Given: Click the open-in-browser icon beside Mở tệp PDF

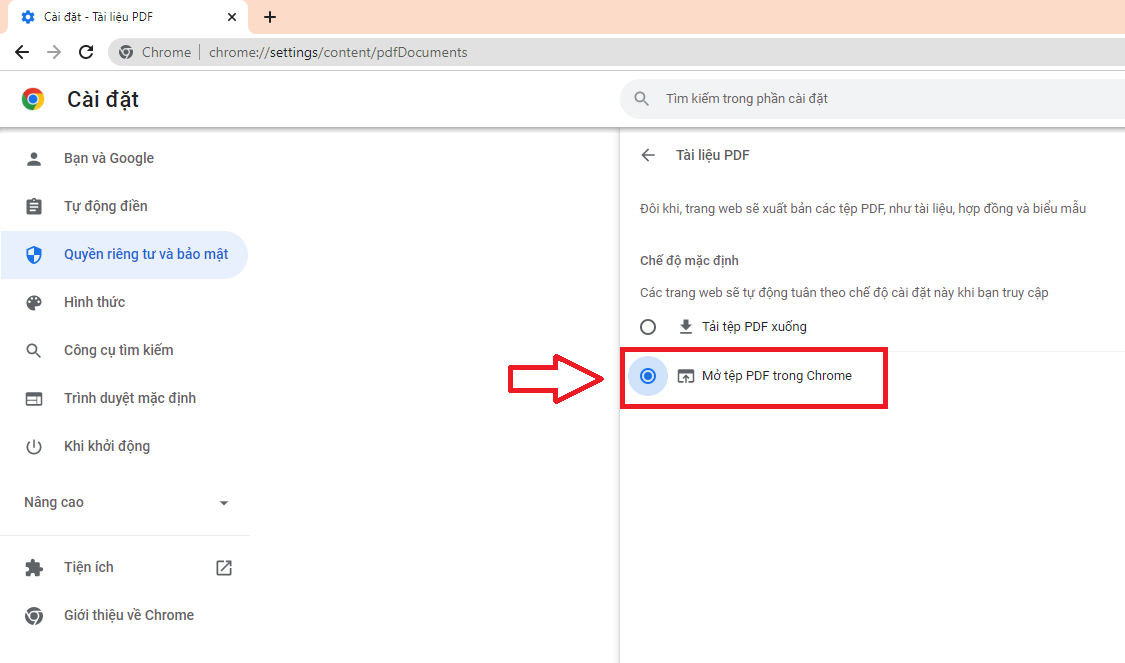Looking at the screenshot, I should (x=686, y=376).
